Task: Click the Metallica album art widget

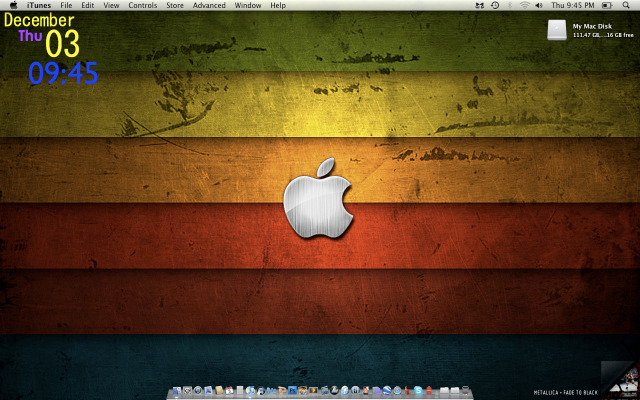Action: point(620,378)
